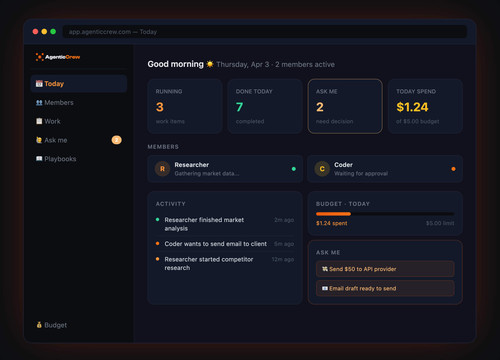Click 'Waiting for approval' status text
Viewport: 500px width, 360px height.
pyautogui.click(x=361, y=174)
